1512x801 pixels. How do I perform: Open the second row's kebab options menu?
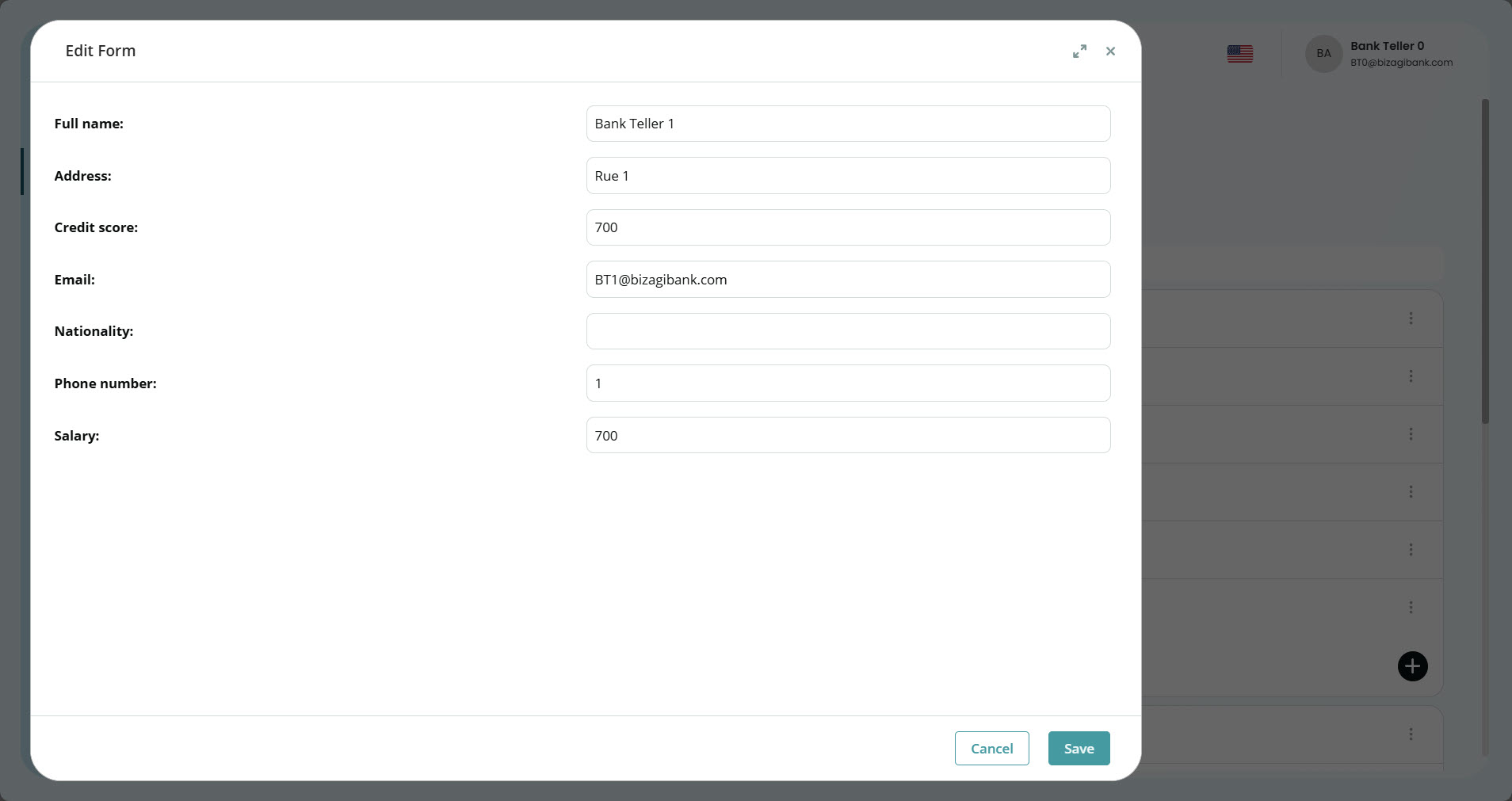pos(1413,376)
